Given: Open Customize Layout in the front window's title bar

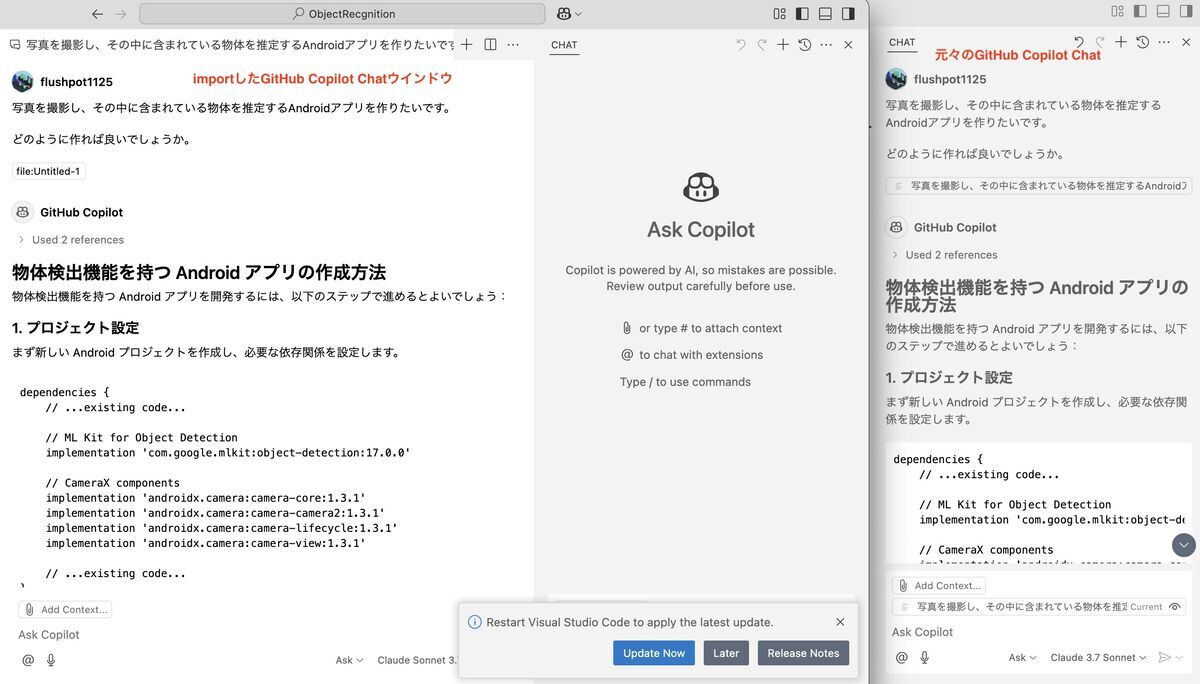Looking at the screenshot, I should coord(780,14).
